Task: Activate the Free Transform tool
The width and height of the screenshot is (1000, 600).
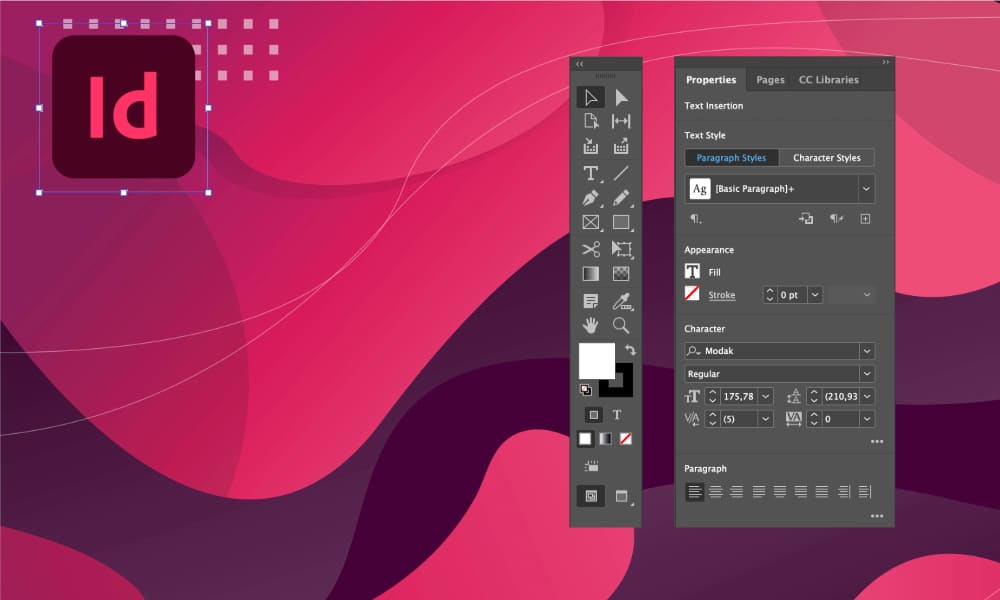Action: point(621,249)
